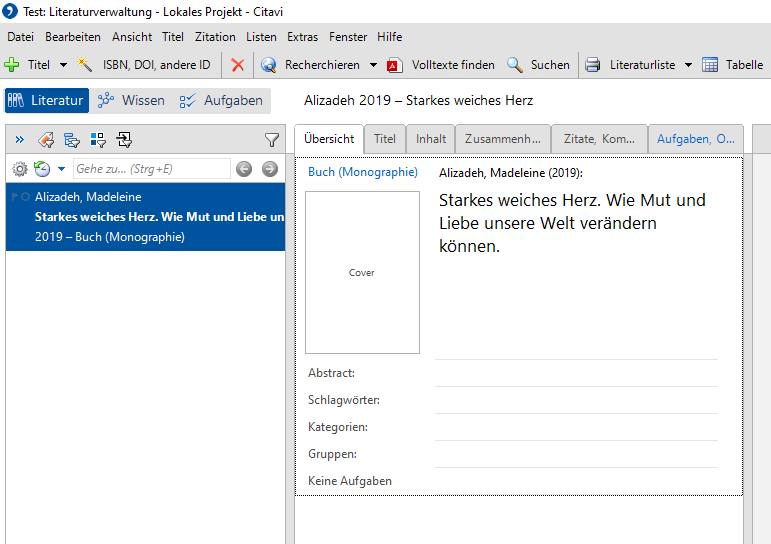
Task: Click the Kategorien: label
Action: 338,427
